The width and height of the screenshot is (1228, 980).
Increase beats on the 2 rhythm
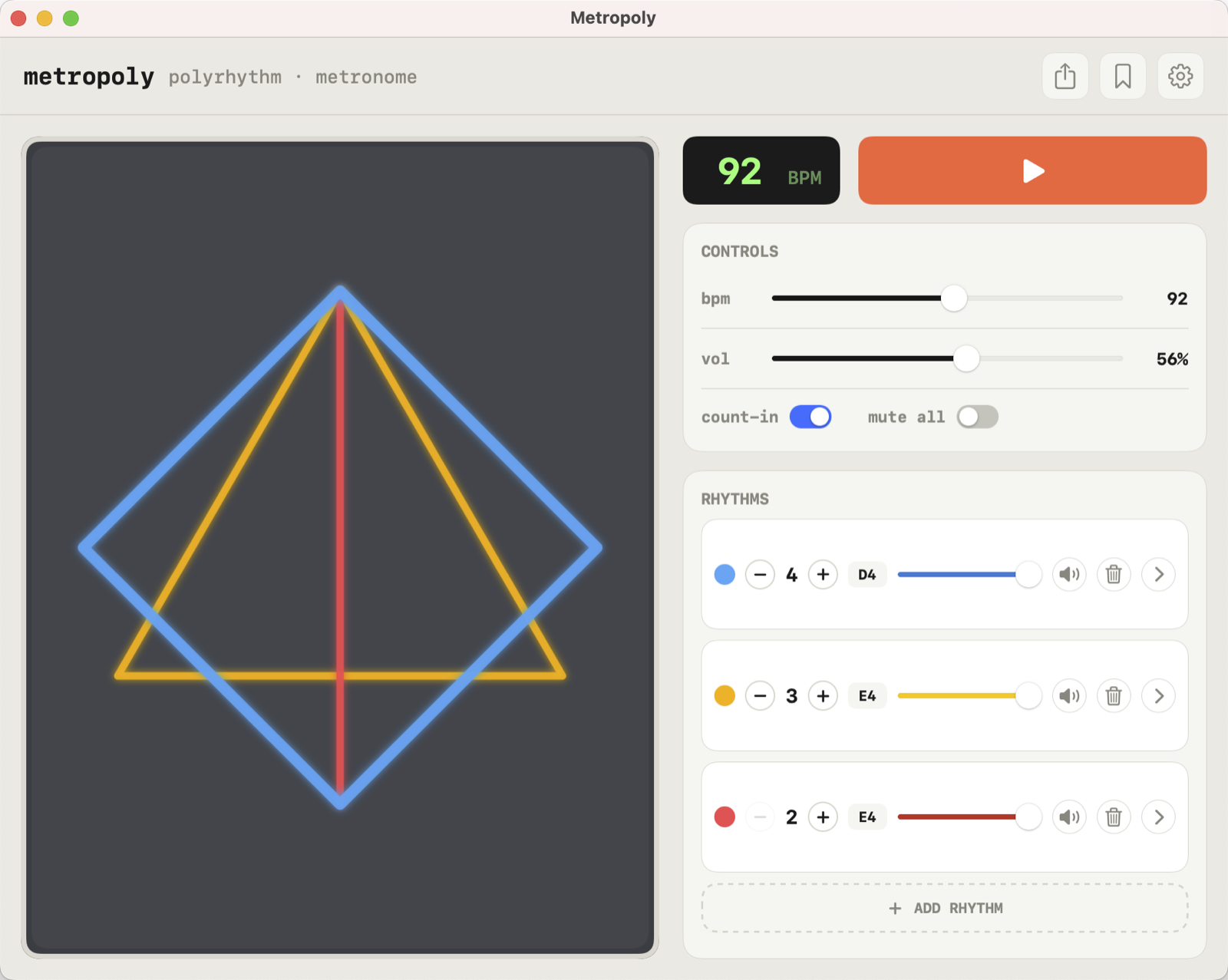click(823, 817)
